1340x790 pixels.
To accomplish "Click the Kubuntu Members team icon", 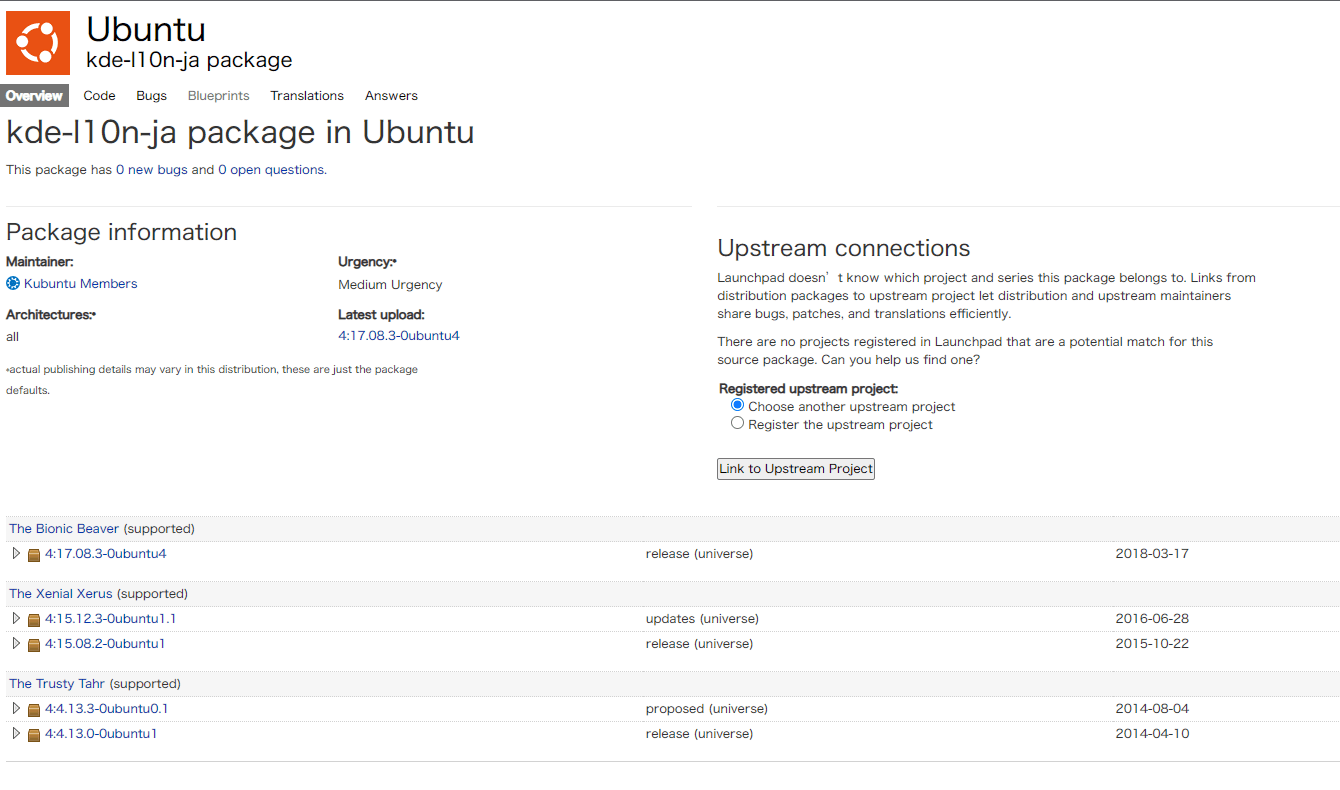I will [x=13, y=284].
